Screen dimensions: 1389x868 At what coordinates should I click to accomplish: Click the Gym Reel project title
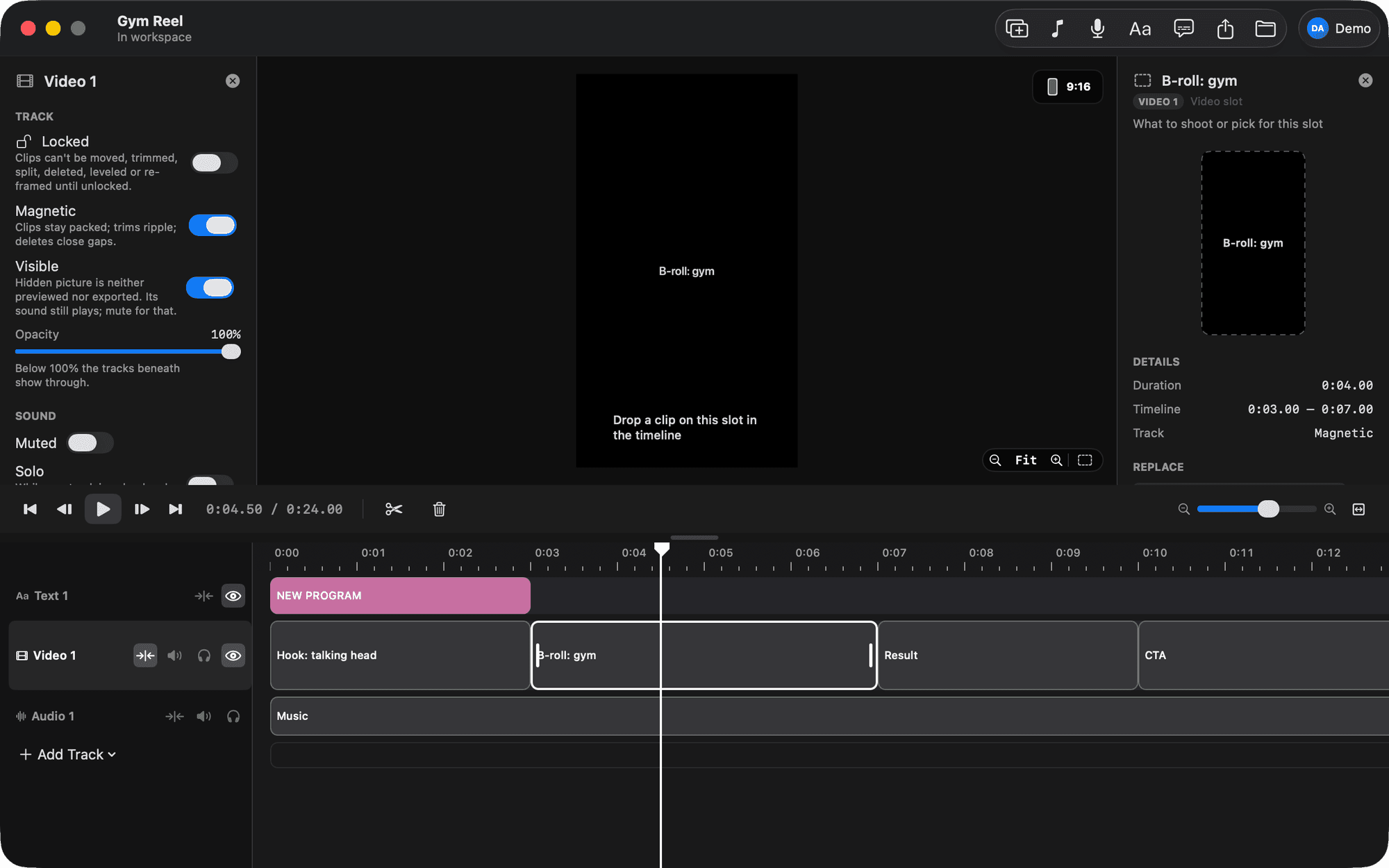[150, 21]
